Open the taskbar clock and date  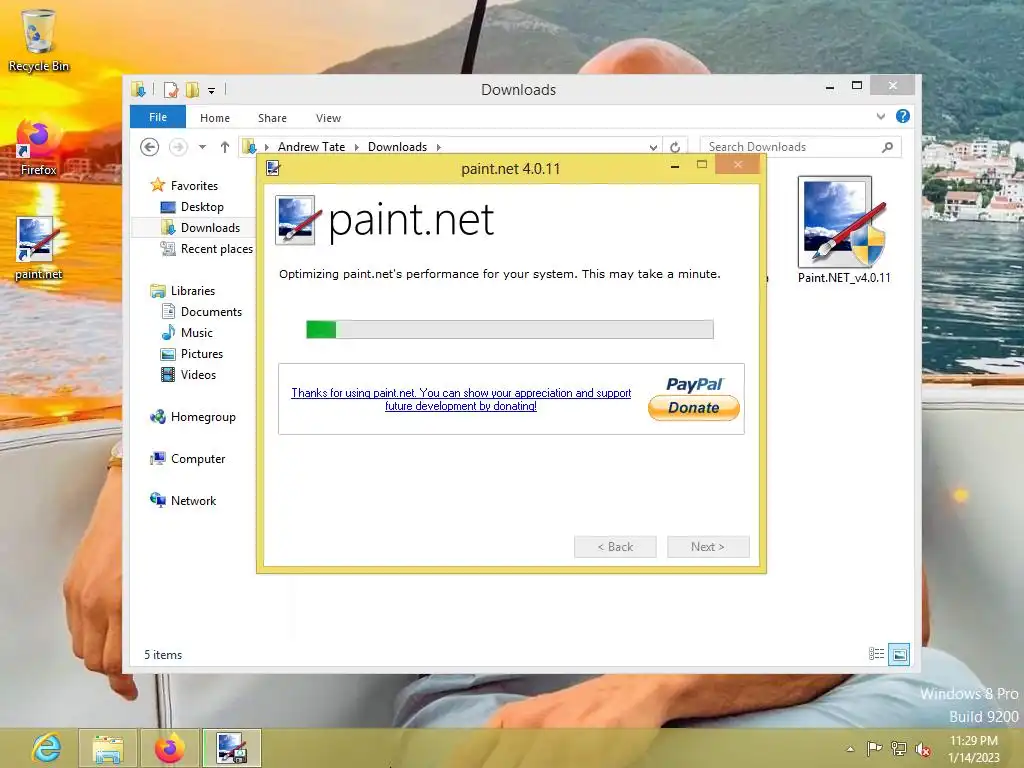pyautogui.click(x=974, y=748)
